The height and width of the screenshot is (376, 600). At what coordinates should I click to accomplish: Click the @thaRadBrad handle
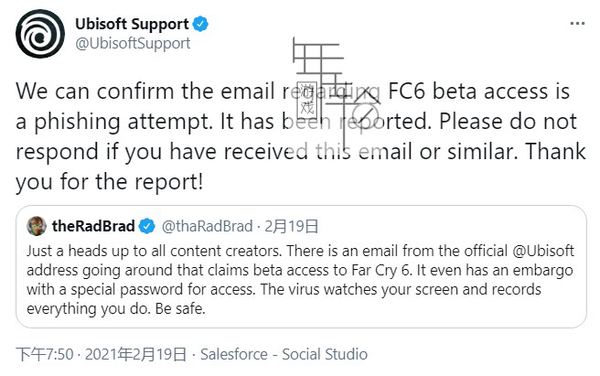[x=207, y=226]
